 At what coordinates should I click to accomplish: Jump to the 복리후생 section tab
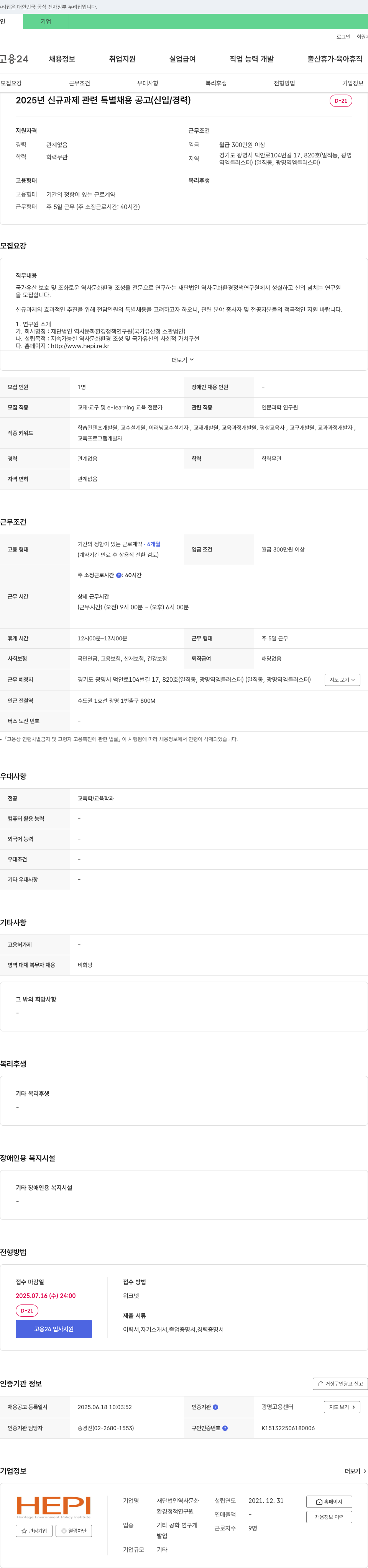[216, 83]
